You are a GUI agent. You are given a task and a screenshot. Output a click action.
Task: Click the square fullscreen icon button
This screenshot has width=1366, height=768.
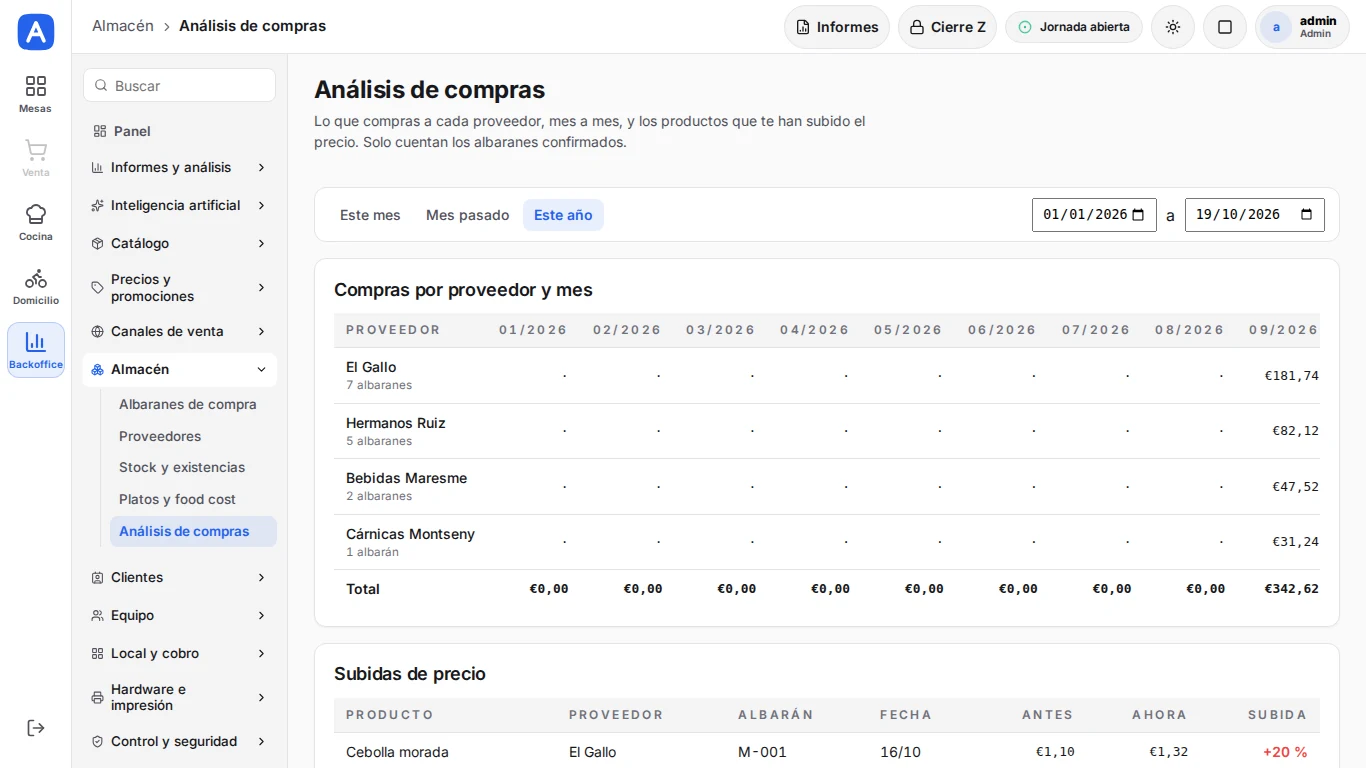(1225, 27)
